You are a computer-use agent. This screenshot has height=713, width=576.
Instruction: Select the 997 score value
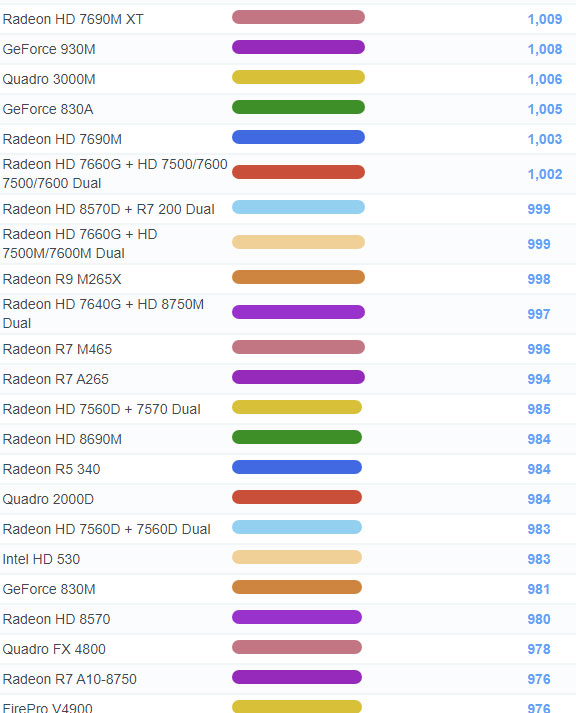click(x=539, y=314)
